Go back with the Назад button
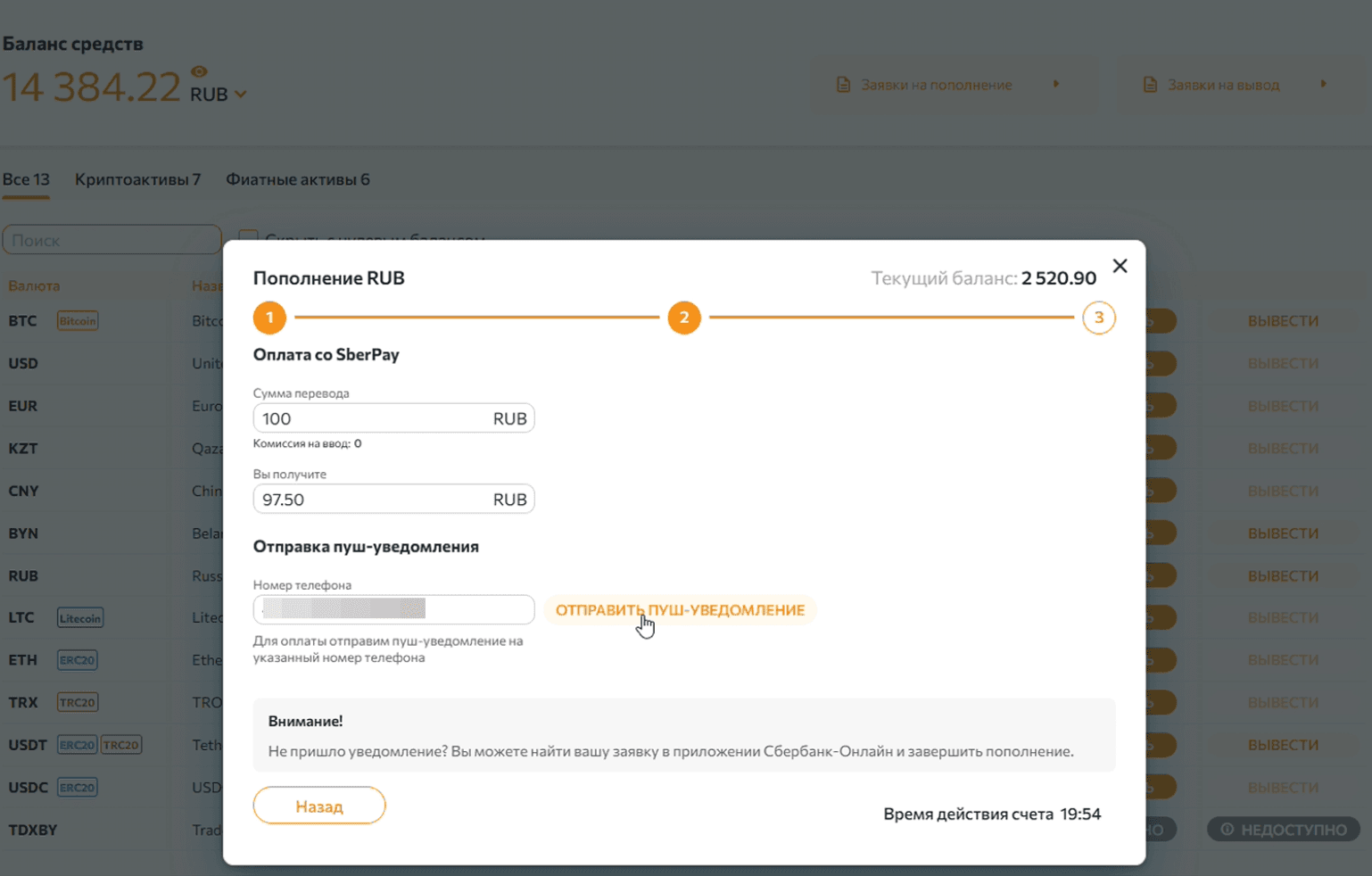Screen dimensions: 1372x876 [318, 806]
